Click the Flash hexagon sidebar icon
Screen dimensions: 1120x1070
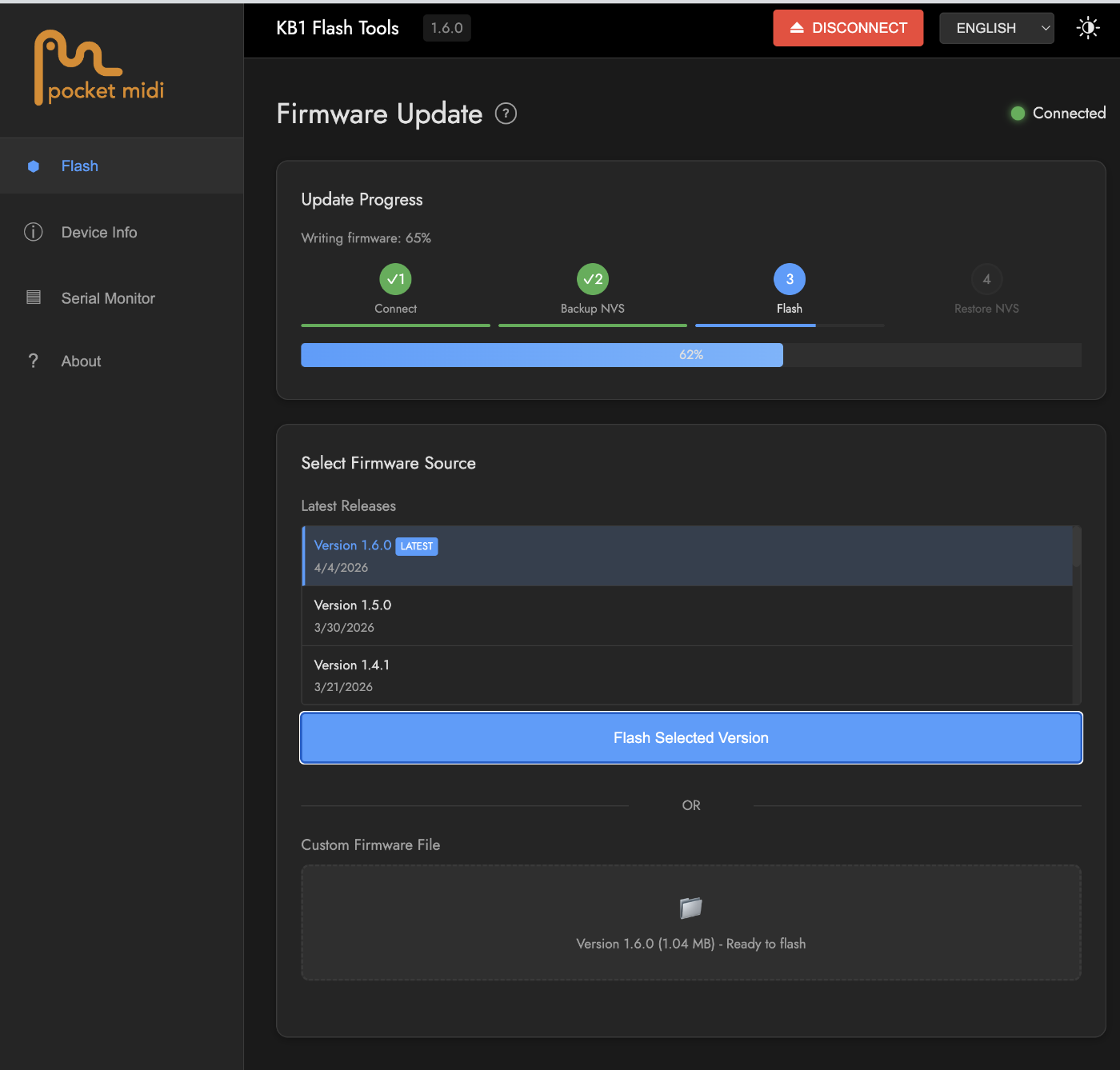point(34,166)
